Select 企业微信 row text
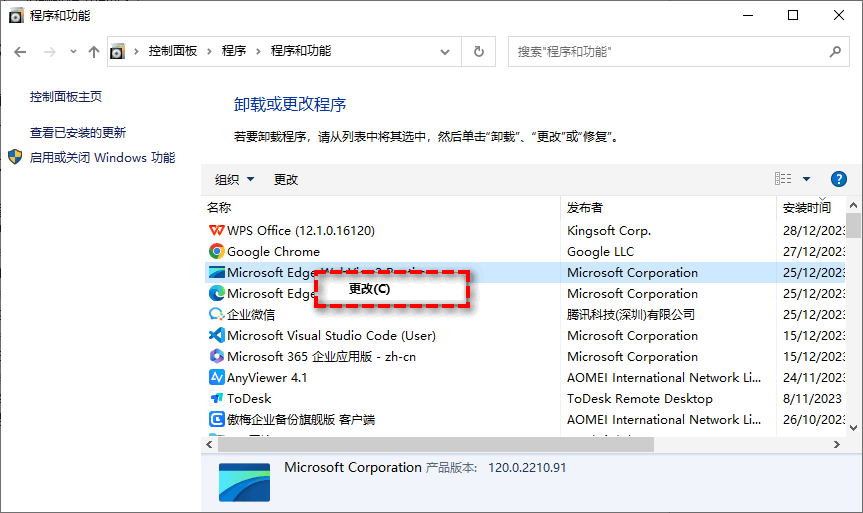Image resolution: width=863 pixels, height=513 pixels. click(x=251, y=314)
